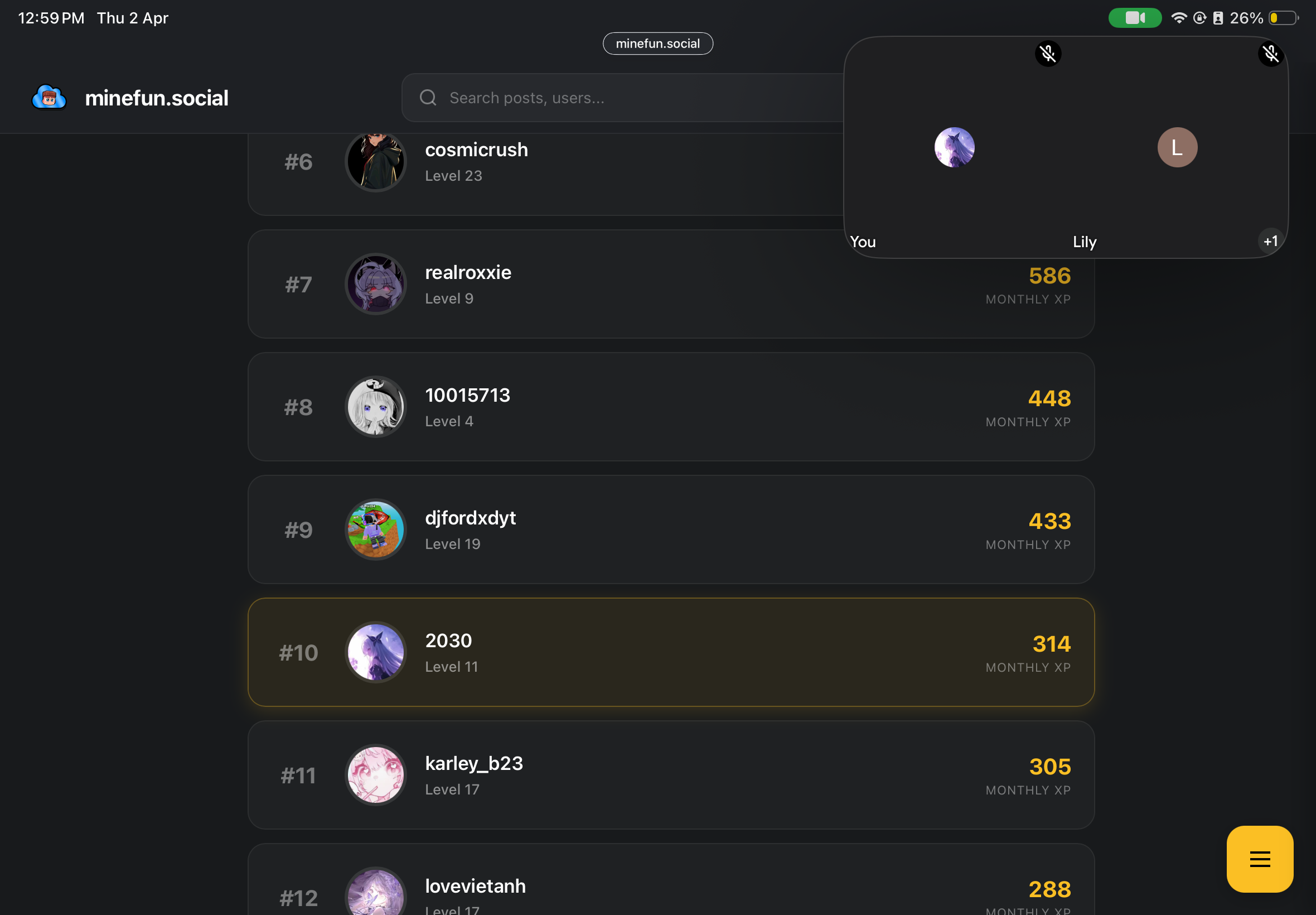Viewport: 1316px width, 915px height.
Task: Open the realroxxie username link
Action: click(468, 272)
